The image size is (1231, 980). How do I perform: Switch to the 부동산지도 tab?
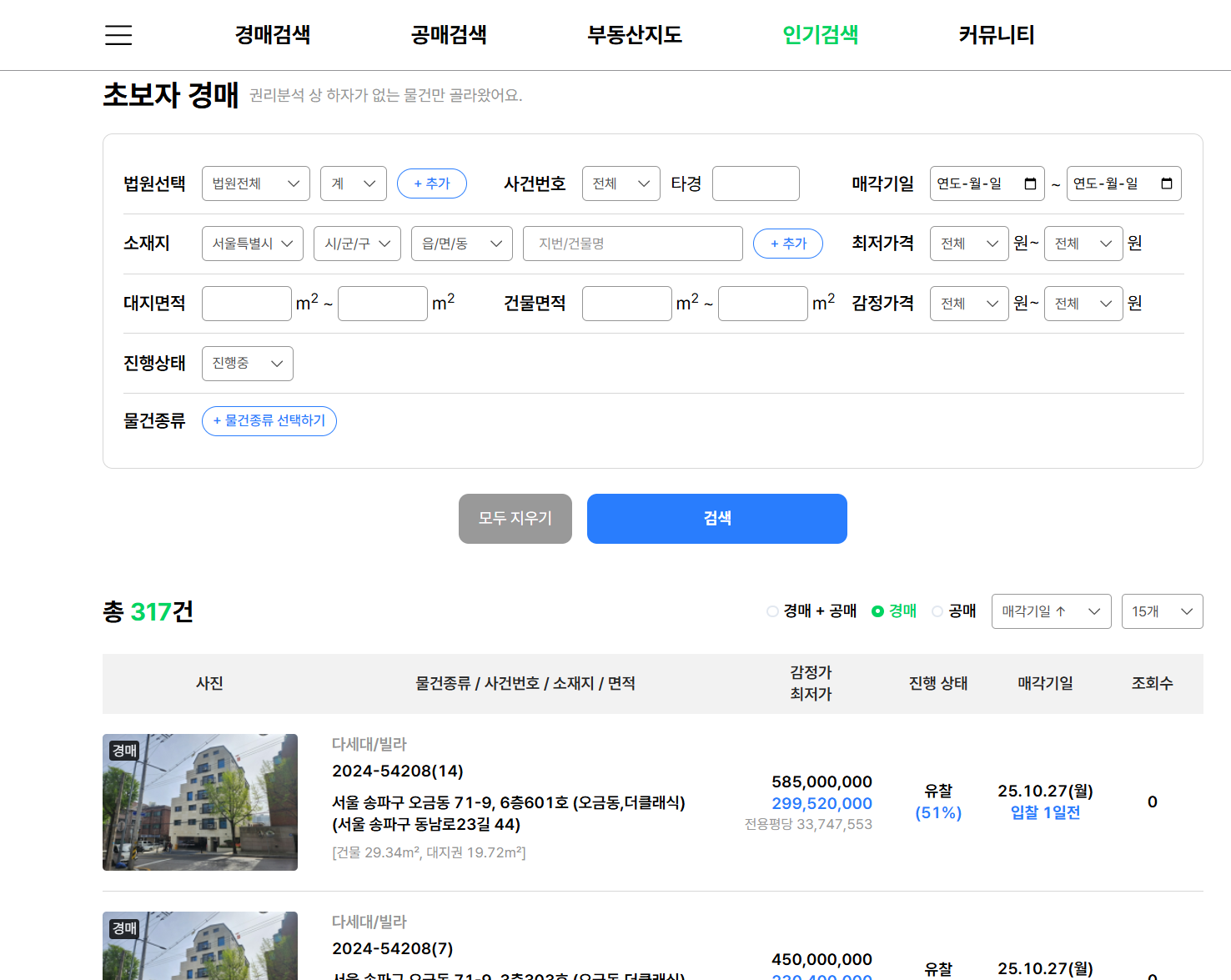(x=635, y=35)
